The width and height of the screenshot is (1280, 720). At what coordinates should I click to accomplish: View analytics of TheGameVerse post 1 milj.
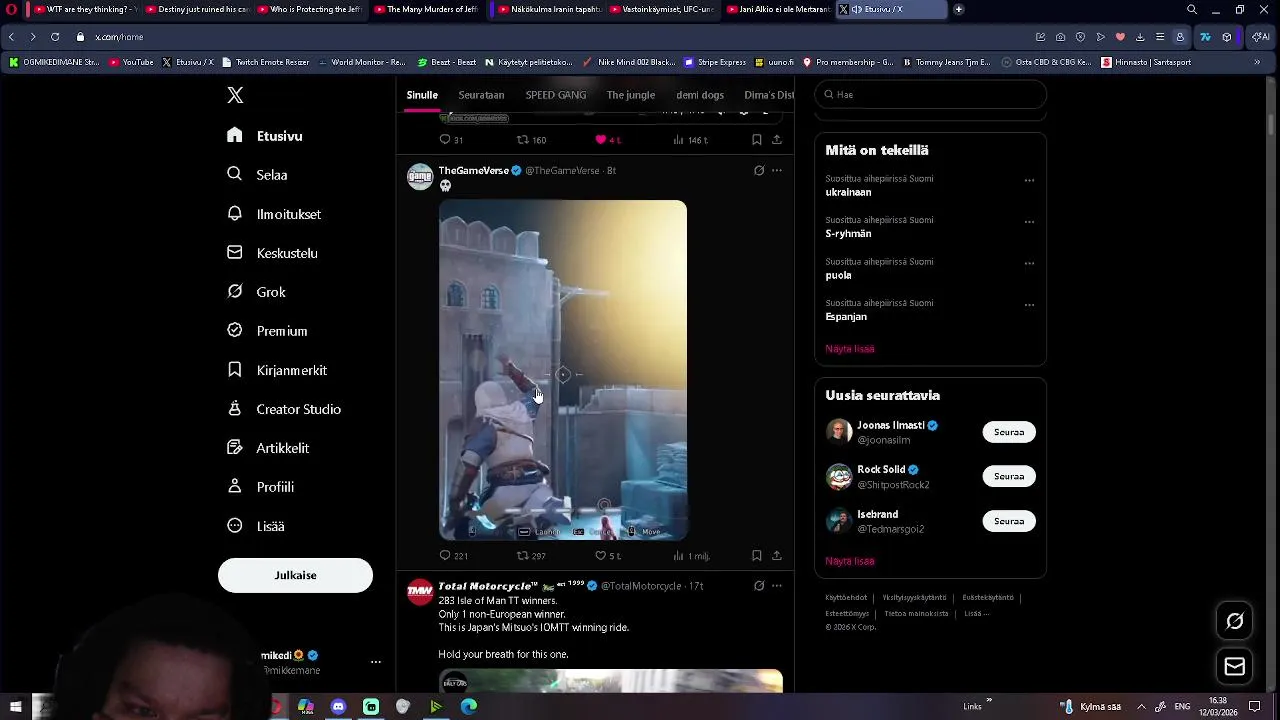(x=691, y=556)
